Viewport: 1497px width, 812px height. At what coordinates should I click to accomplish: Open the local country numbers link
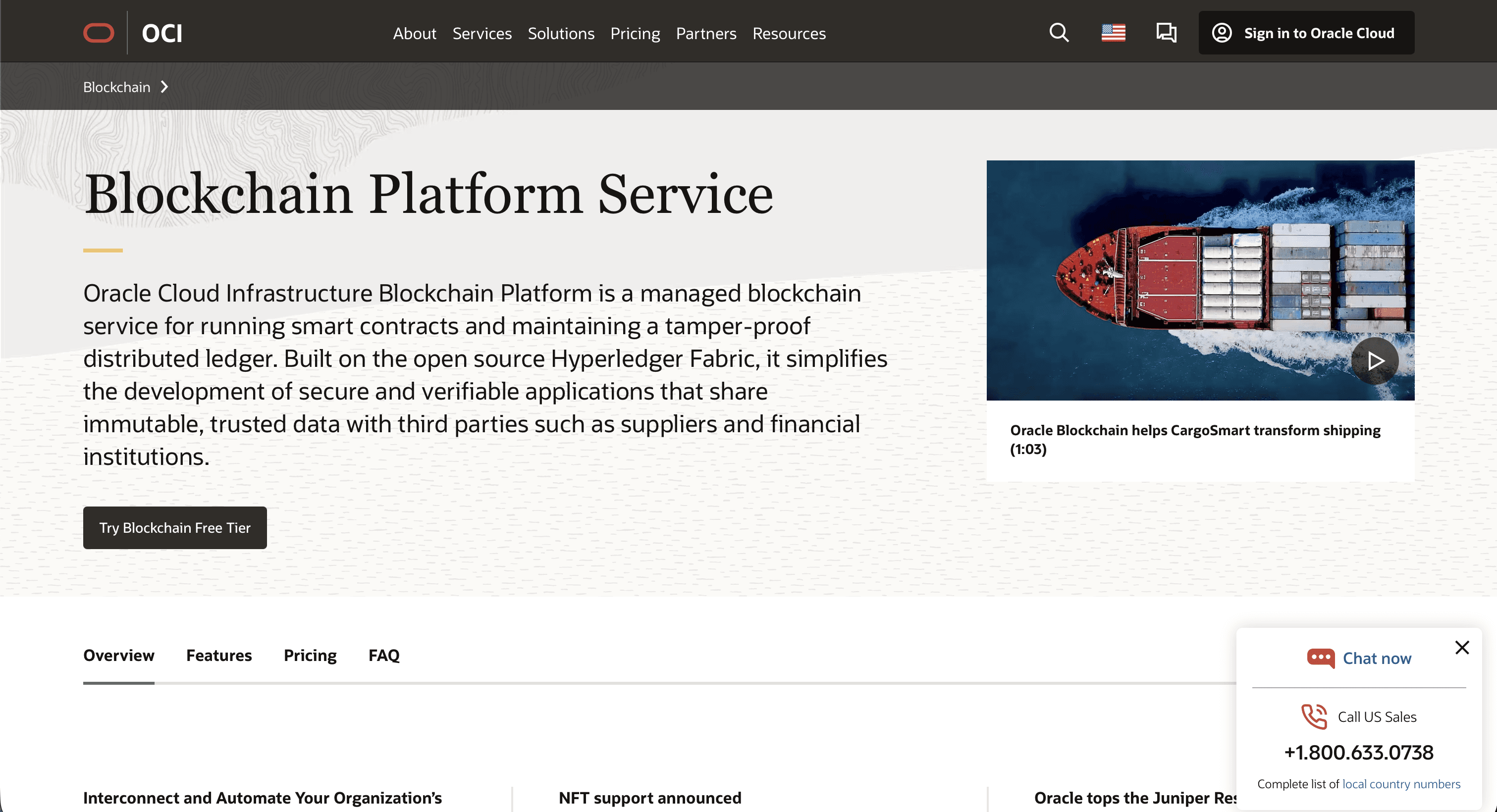(x=1400, y=784)
